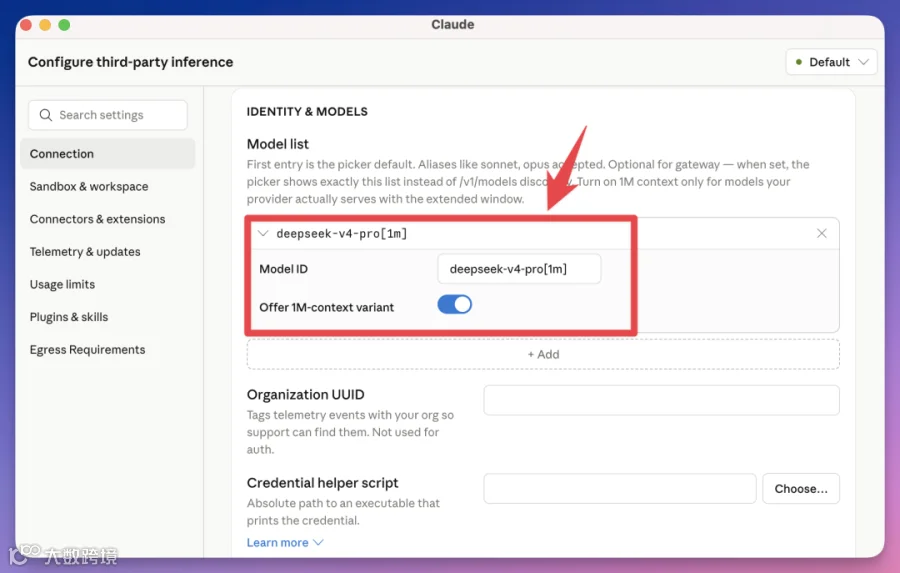Image resolution: width=900 pixels, height=573 pixels.
Task: Remove the deepseek-v4-pro[1m] model entry
Action: (x=821, y=233)
